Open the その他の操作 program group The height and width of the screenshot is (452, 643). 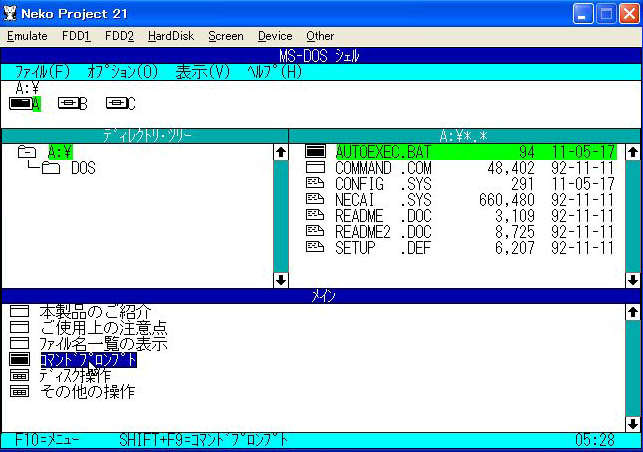[87, 392]
